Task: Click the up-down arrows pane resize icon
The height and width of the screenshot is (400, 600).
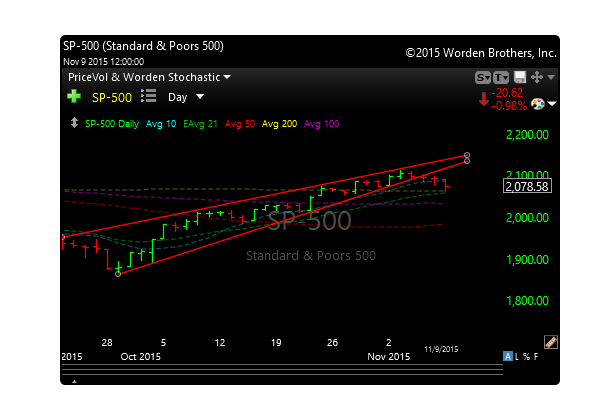Action: click(74, 123)
